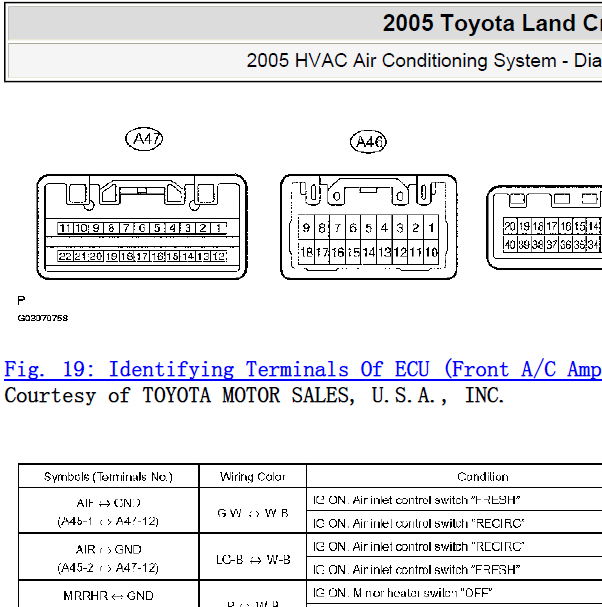This screenshot has width=602, height=607.
Task: Click the A47 connector label oval
Action: (144, 139)
